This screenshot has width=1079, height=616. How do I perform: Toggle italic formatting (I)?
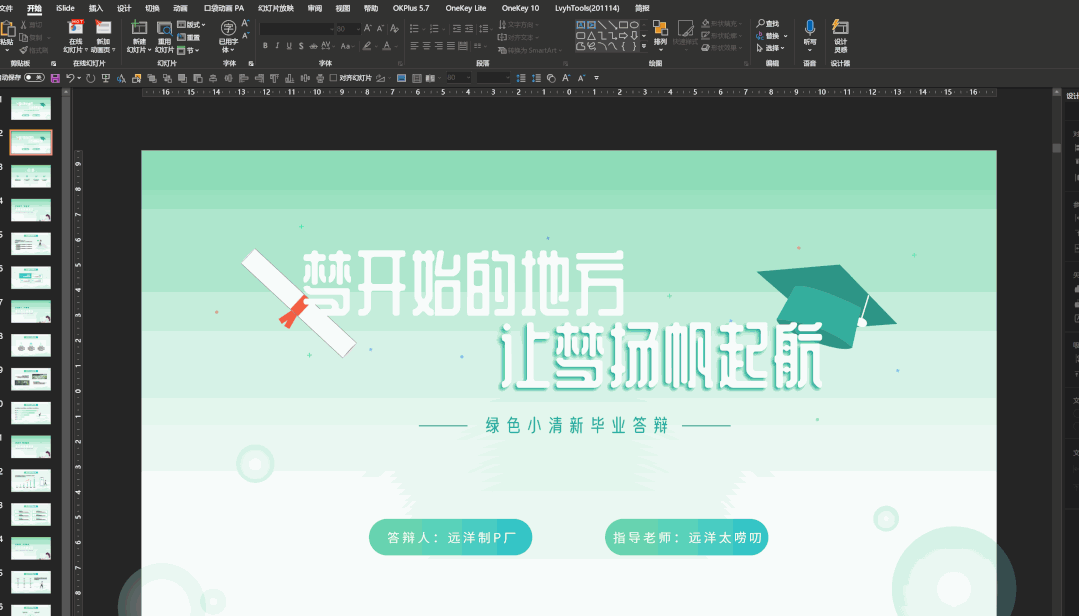coord(277,46)
